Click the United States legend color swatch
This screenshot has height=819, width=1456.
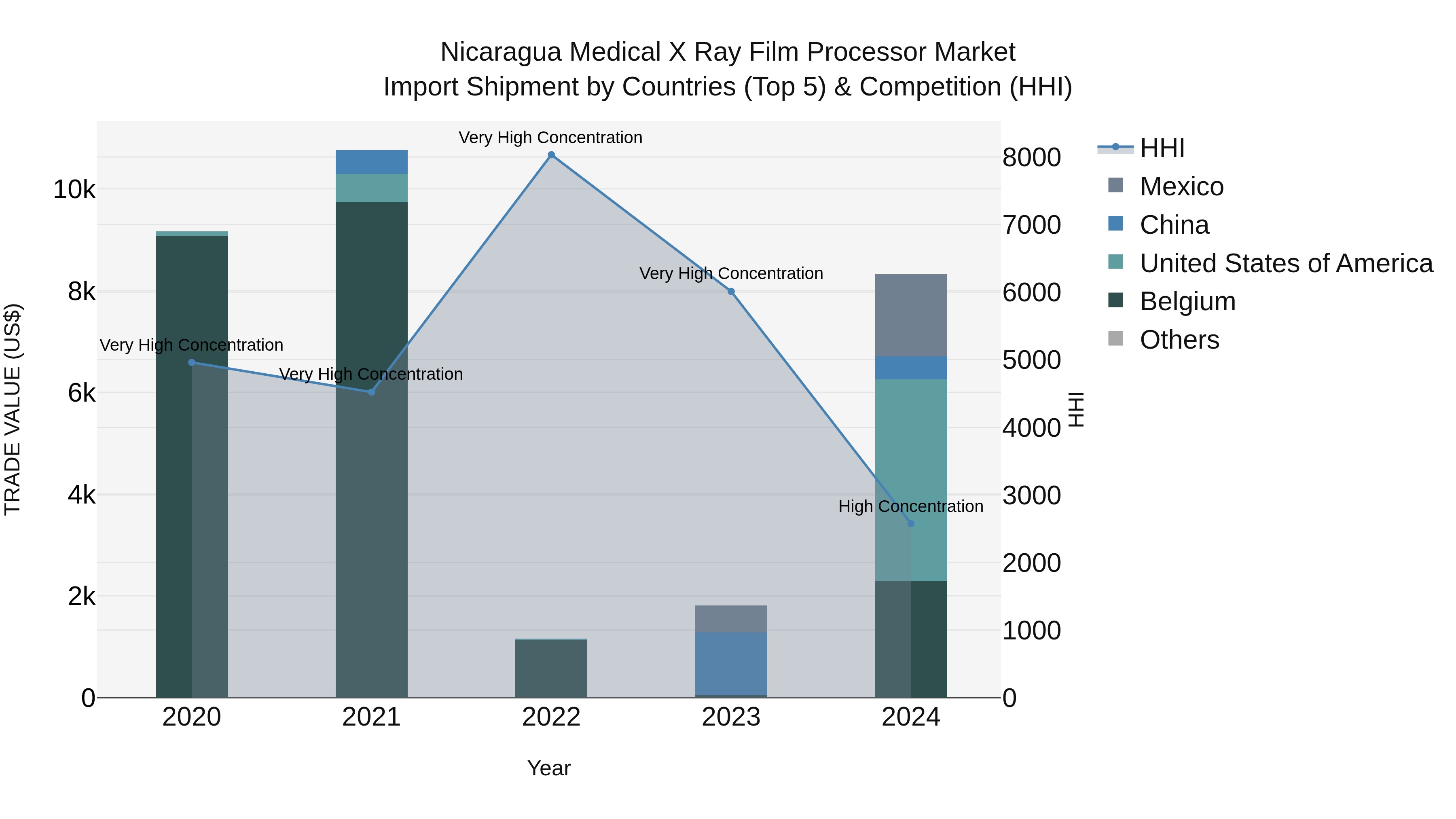point(1116,262)
